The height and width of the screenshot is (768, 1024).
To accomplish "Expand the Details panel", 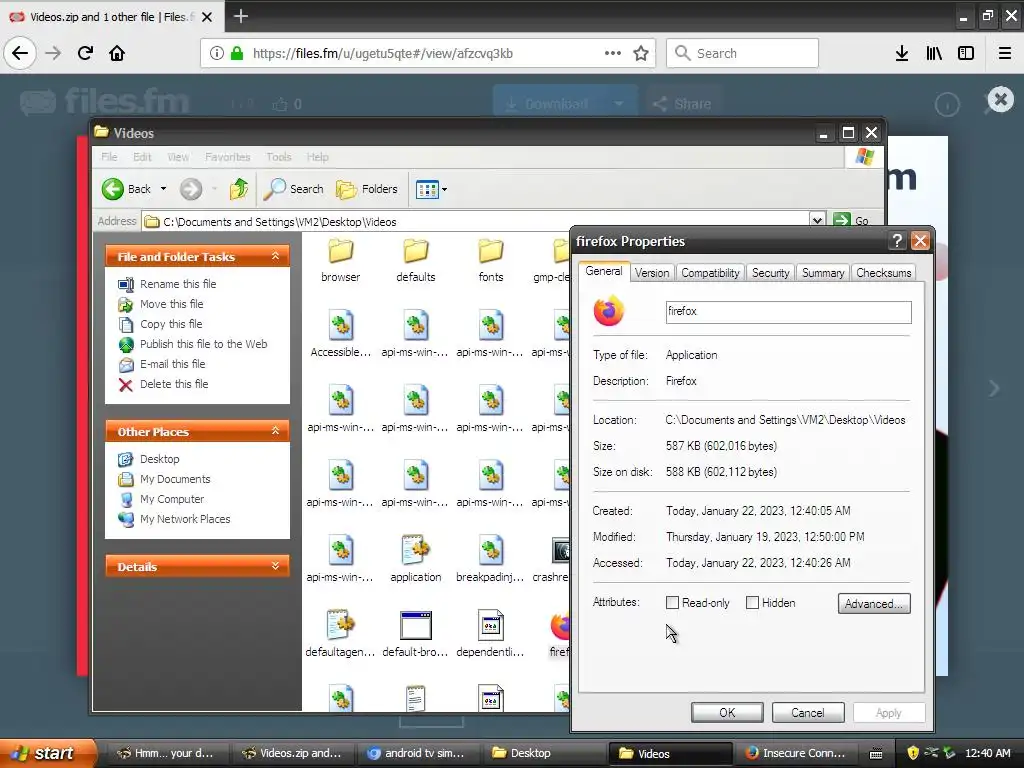I will (276, 566).
